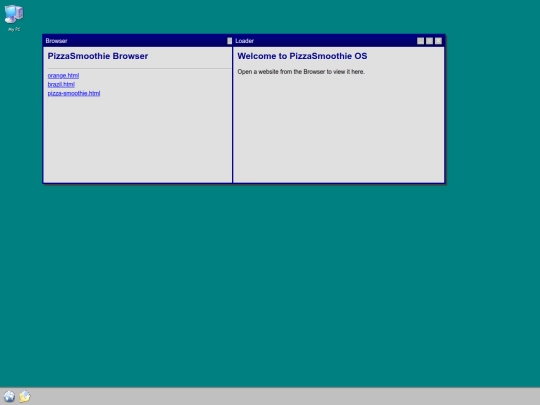Select the Loader window title bar

pos(339,41)
